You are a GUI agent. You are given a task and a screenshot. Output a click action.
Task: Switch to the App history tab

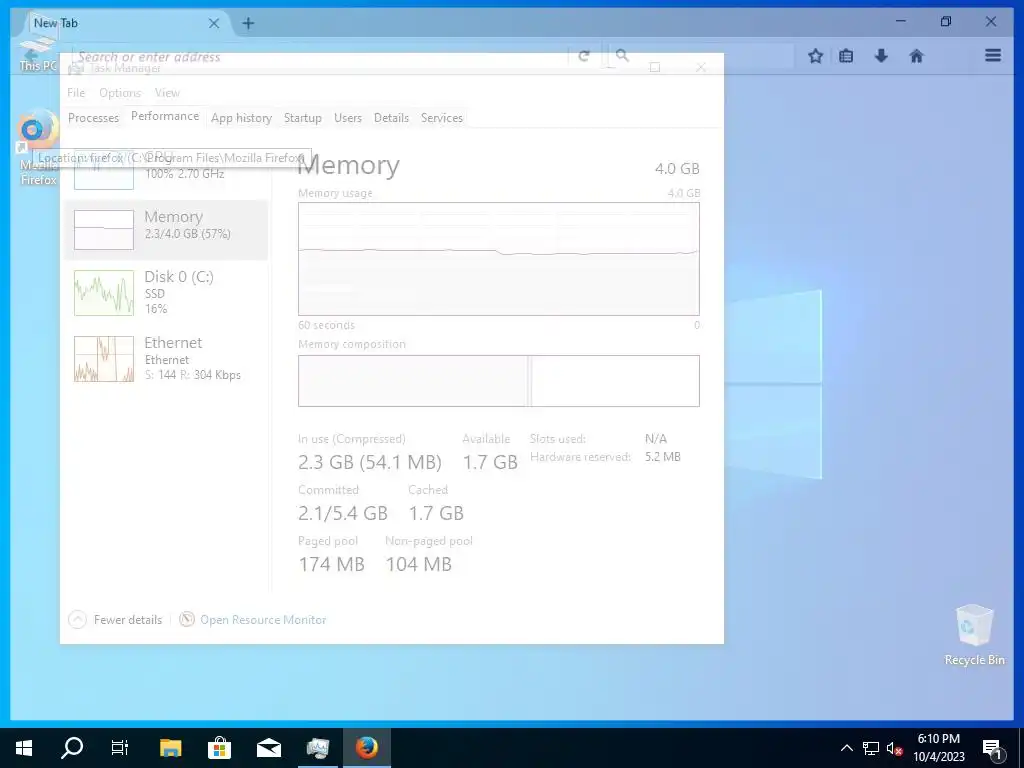coord(241,118)
